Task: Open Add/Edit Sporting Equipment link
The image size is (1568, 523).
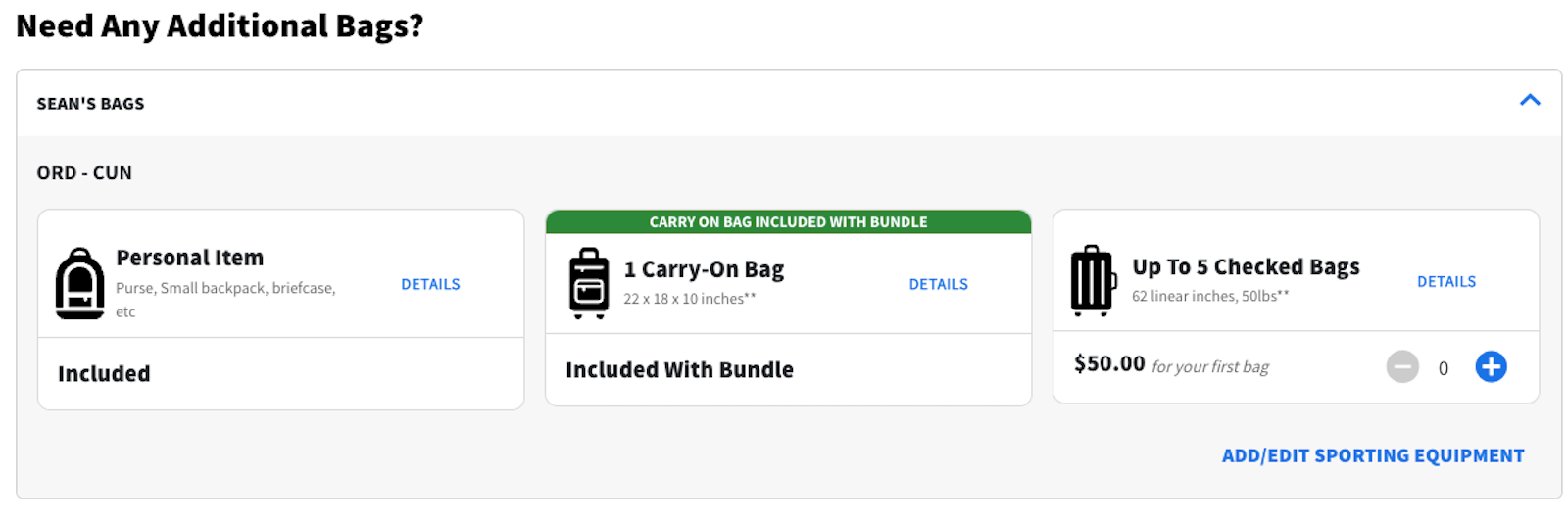Action: tap(1372, 455)
